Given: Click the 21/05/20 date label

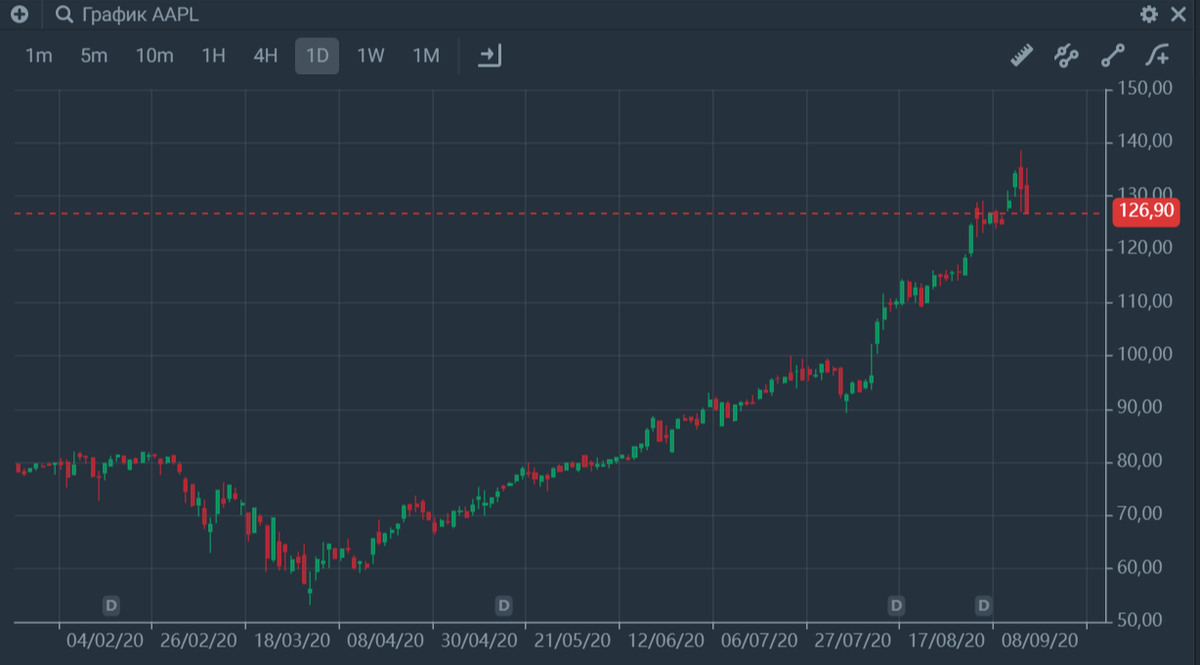Looking at the screenshot, I should [573, 639].
